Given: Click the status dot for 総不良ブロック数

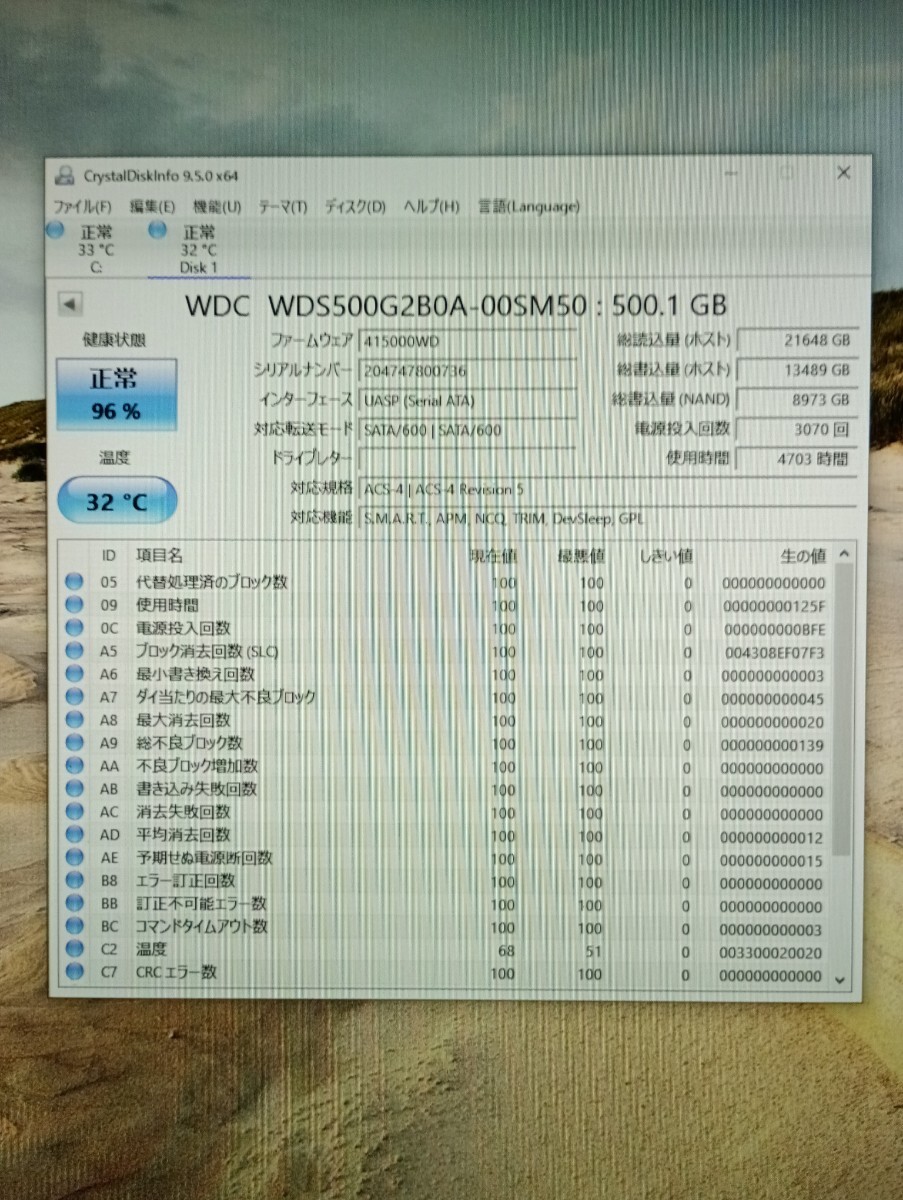Looking at the screenshot, I should [x=72, y=744].
